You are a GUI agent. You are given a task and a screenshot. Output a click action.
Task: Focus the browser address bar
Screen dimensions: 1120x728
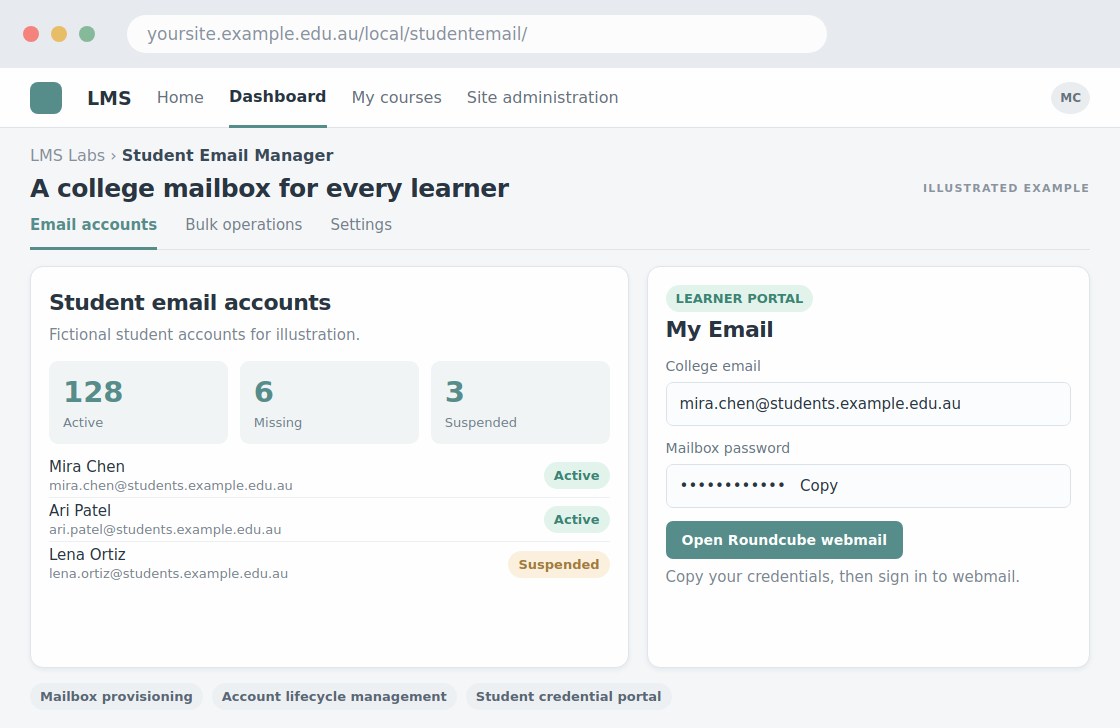click(x=476, y=34)
